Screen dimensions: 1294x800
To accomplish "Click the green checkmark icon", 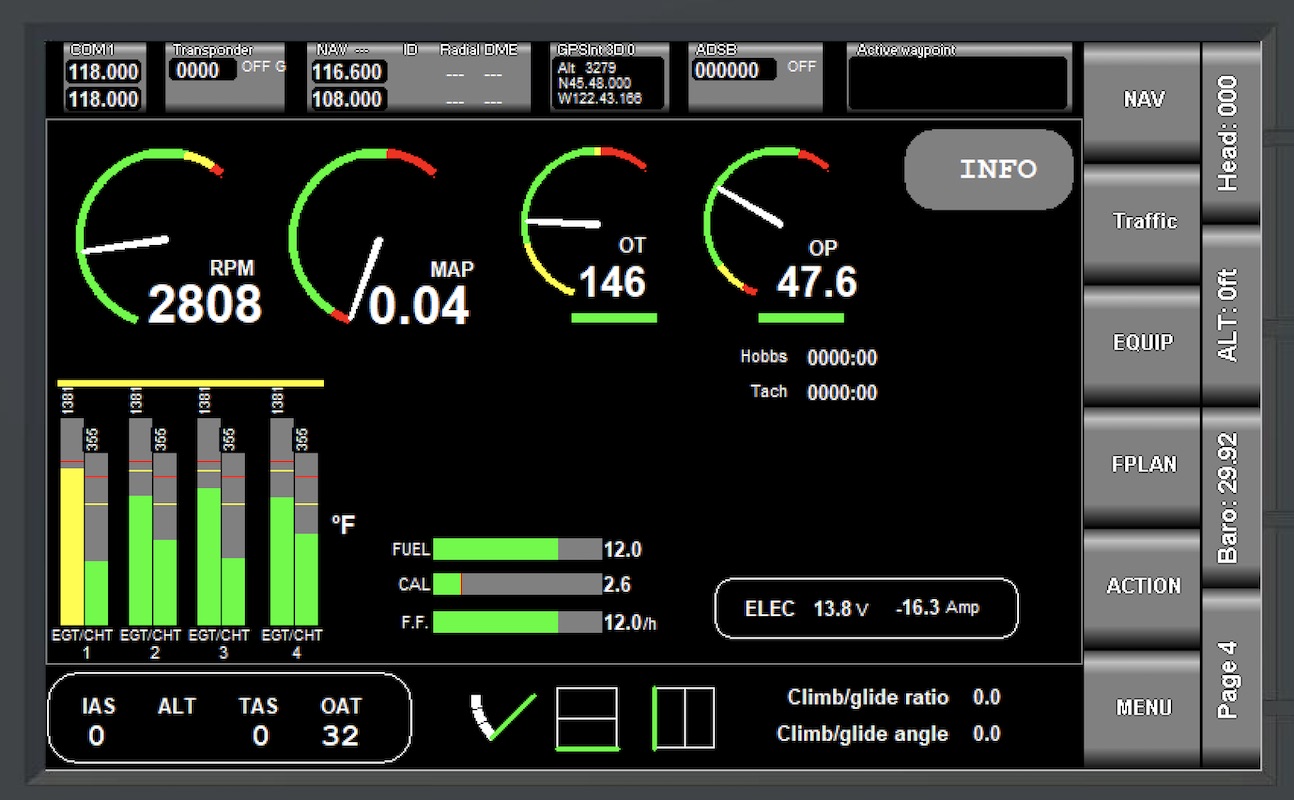I will [503, 718].
